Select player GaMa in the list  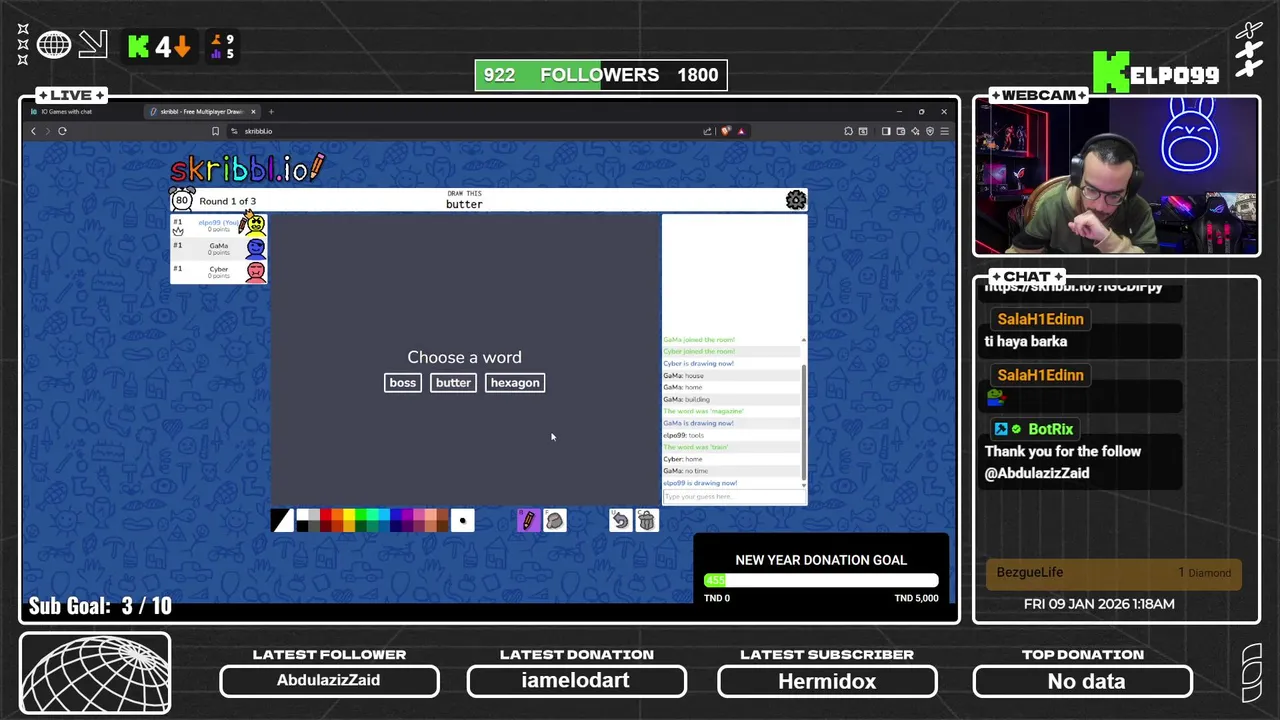click(218, 248)
